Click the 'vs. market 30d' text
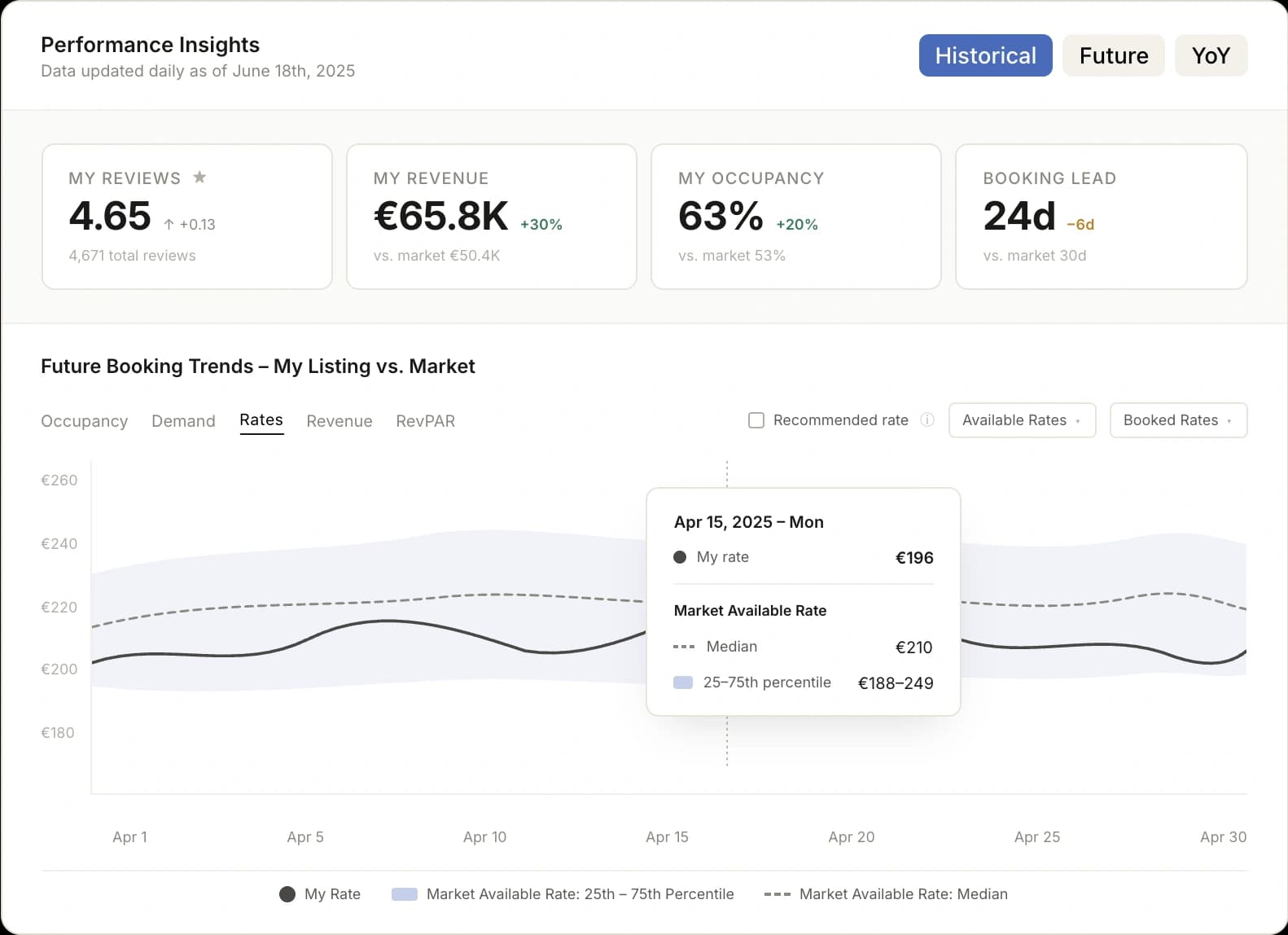1288x935 pixels. 1035,256
